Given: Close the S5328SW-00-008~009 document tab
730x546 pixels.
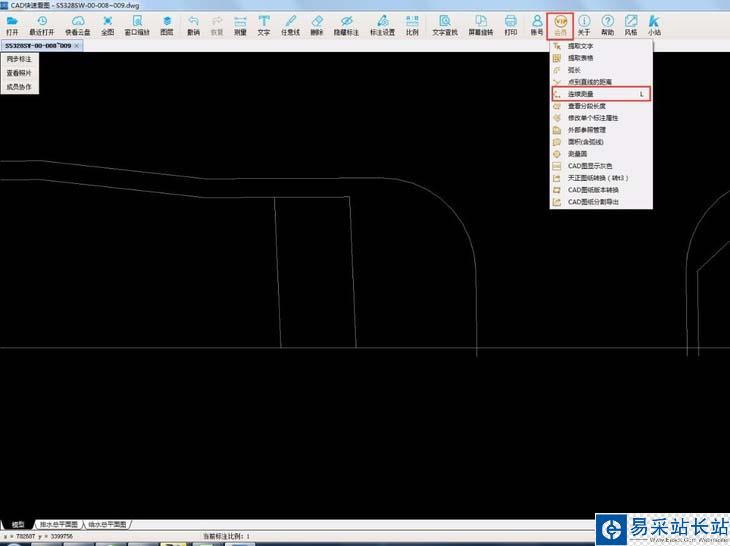Looking at the screenshot, I should 77,46.
